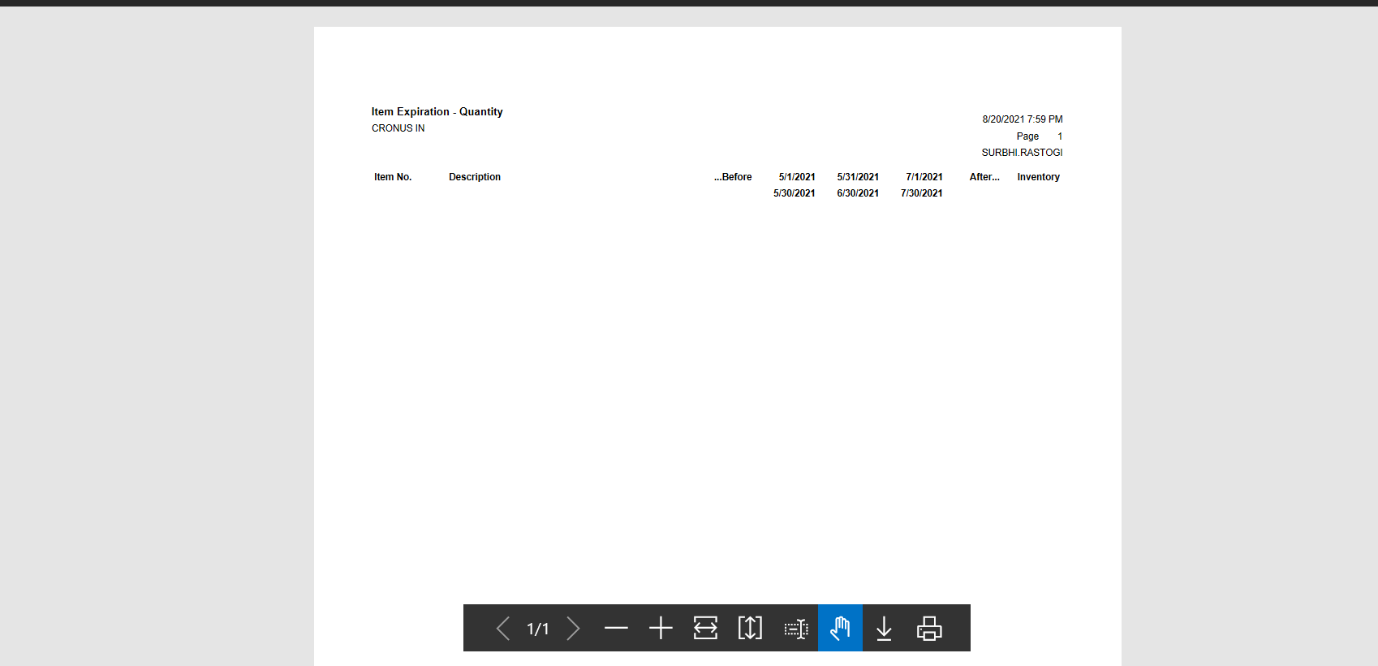
Task: Print the Item Expiration report
Action: tap(929, 628)
